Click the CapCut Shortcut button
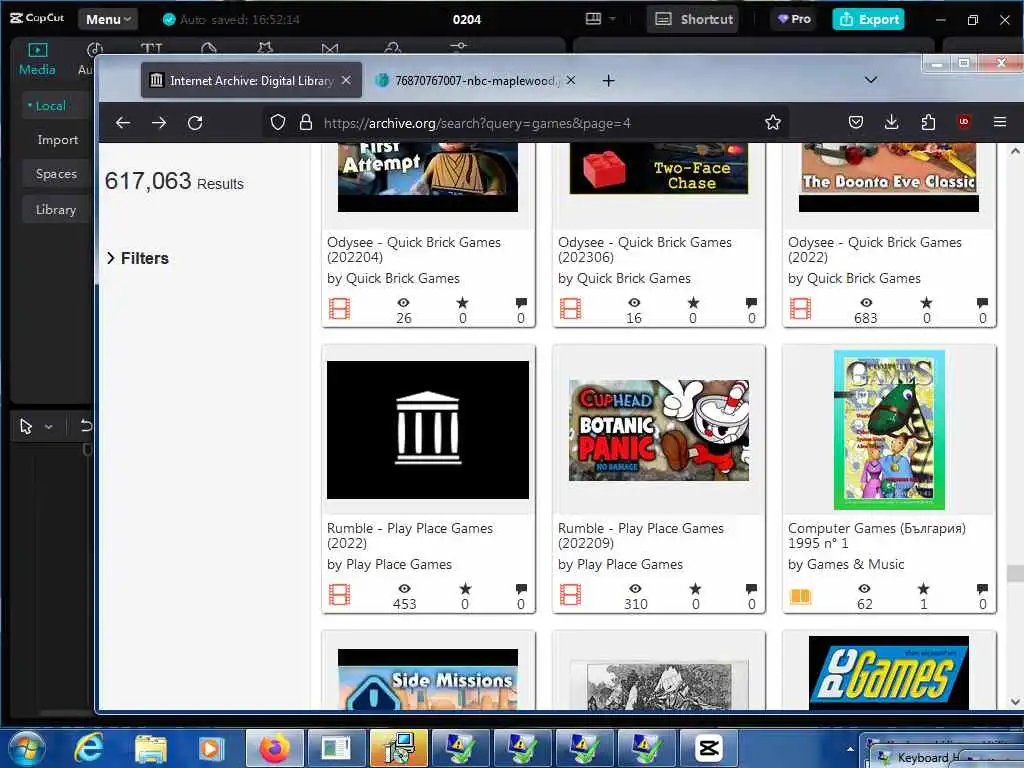This screenshot has height=768, width=1024. click(694, 20)
